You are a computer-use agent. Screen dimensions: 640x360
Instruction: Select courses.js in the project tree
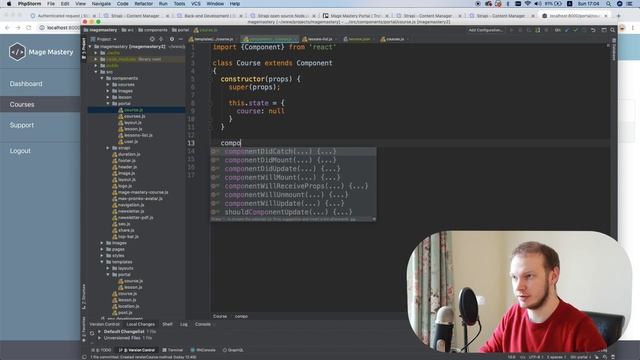click(134, 116)
